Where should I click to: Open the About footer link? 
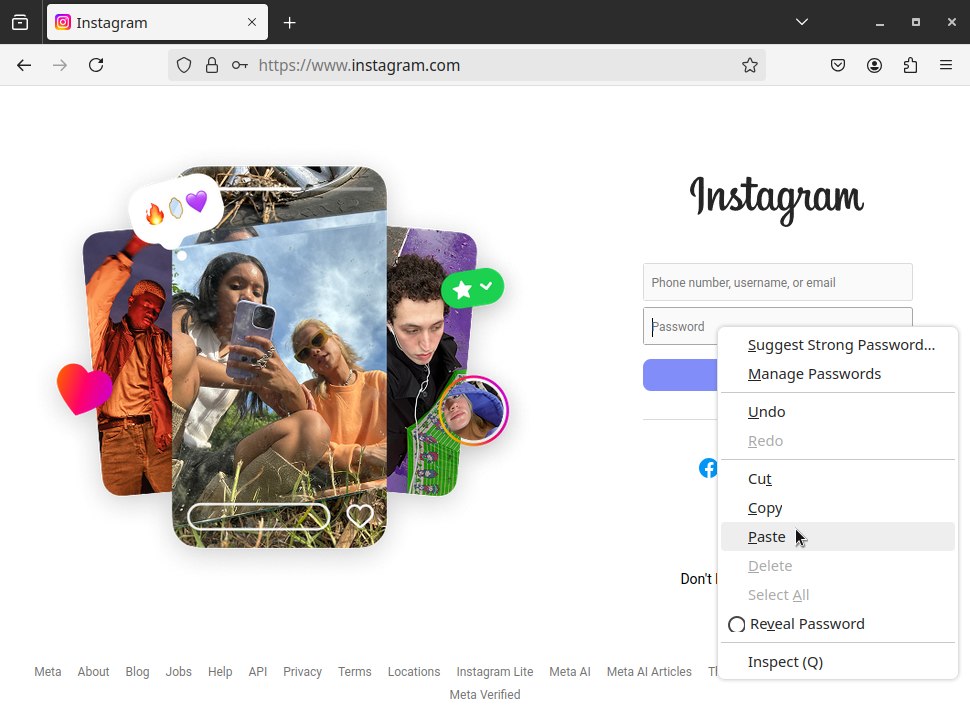[93, 671]
